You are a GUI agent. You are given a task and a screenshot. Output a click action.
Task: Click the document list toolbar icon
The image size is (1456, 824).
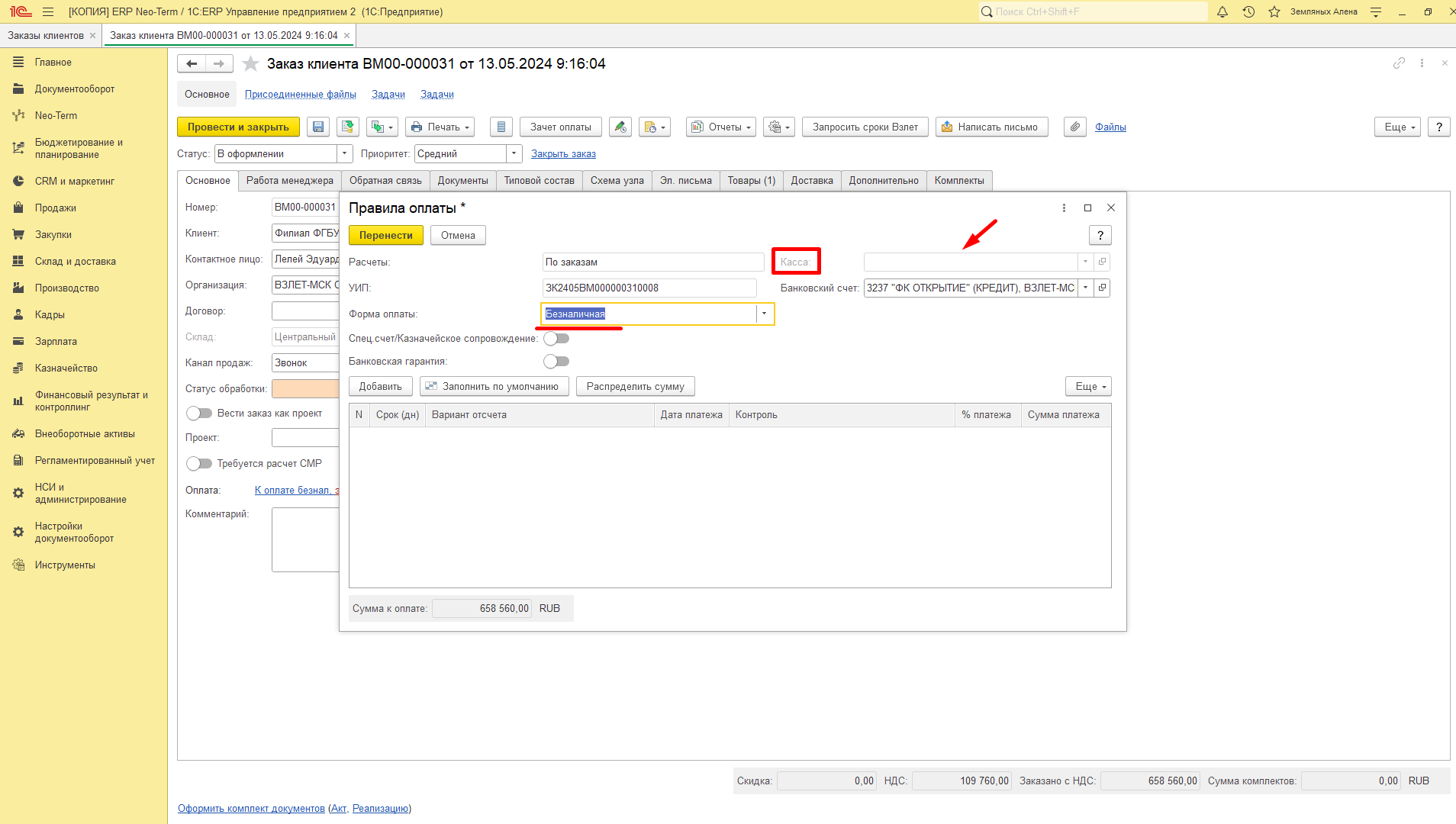[x=501, y=127]
